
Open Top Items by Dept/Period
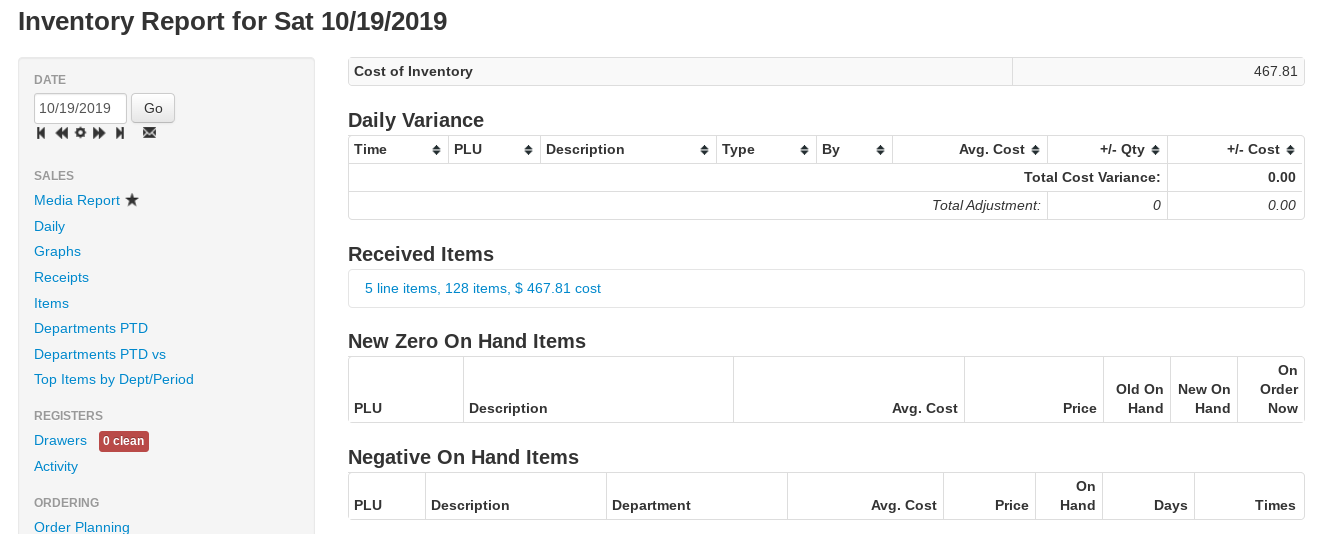tap(114, 380)
